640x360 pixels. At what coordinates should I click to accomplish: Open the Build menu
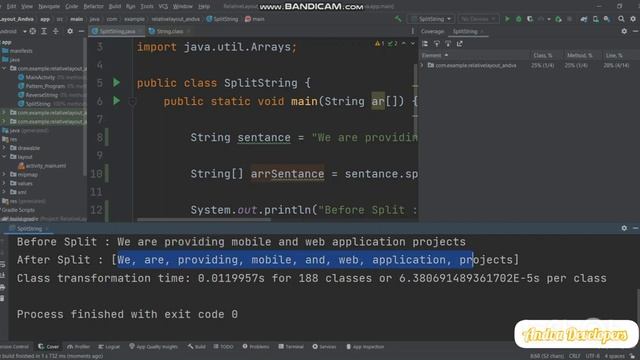click(115, 7)
